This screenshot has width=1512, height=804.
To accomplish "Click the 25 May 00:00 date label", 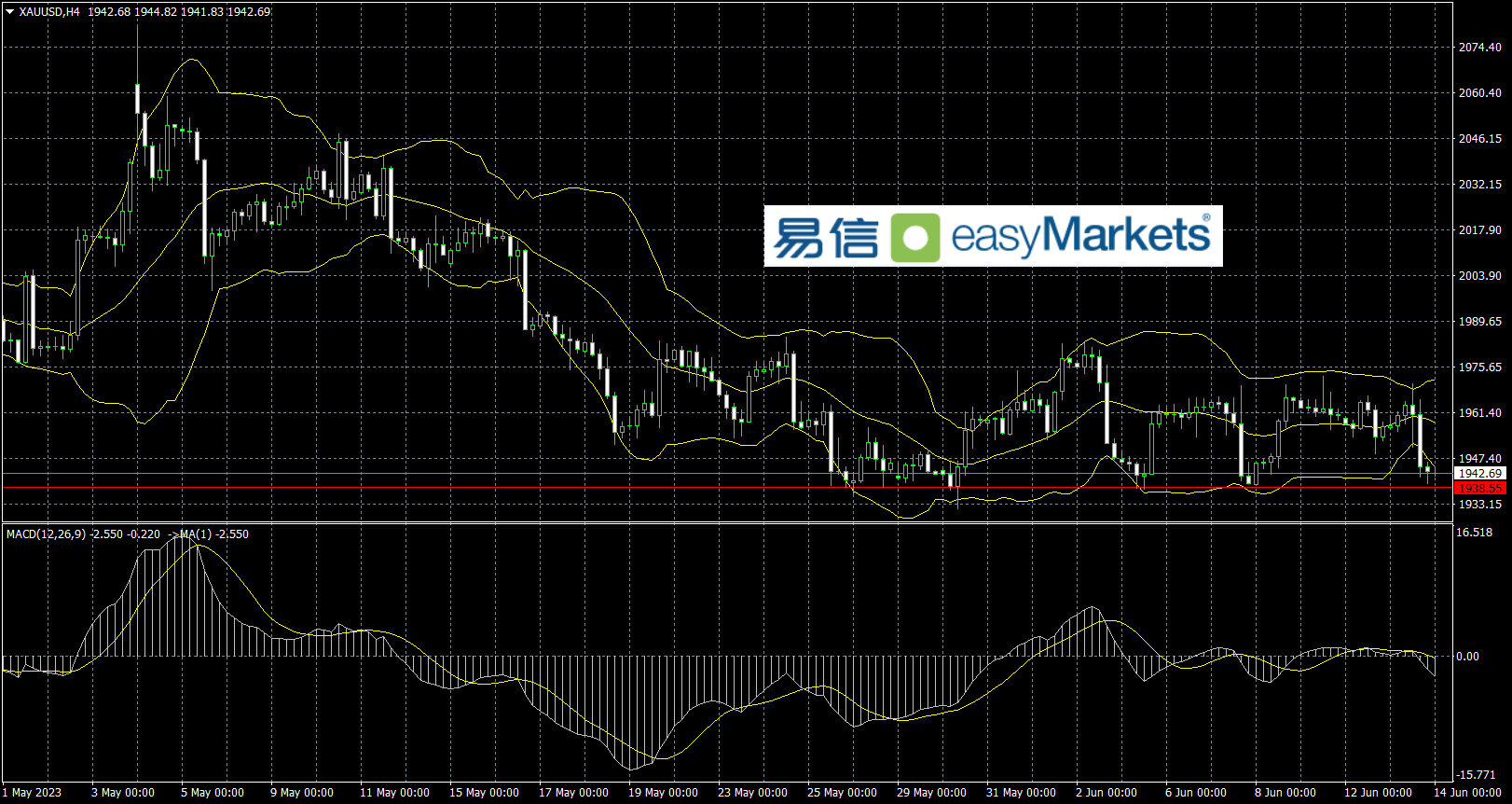I will (x=843, y=793).
